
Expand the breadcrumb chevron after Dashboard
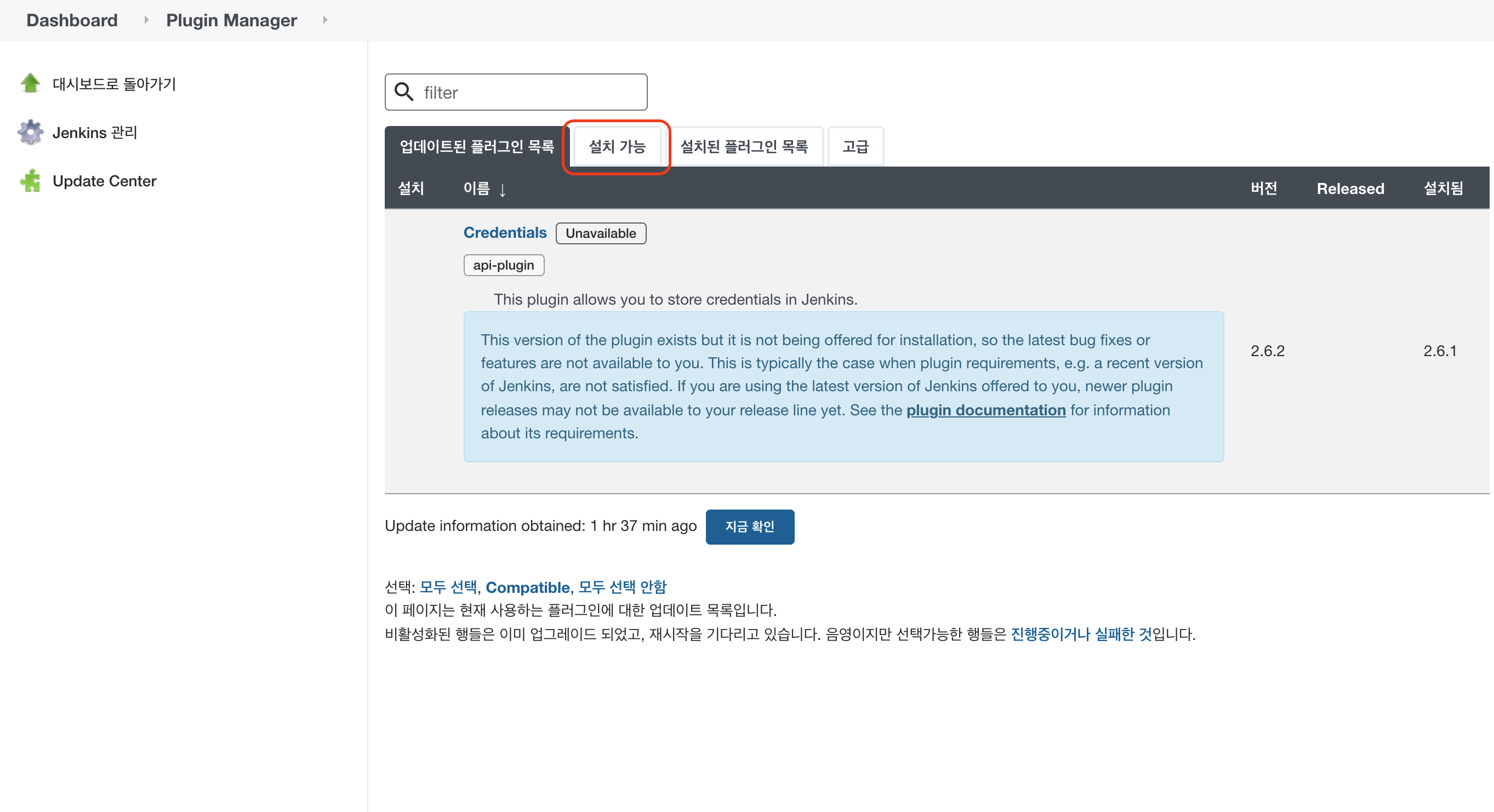(x=146, y=20)
